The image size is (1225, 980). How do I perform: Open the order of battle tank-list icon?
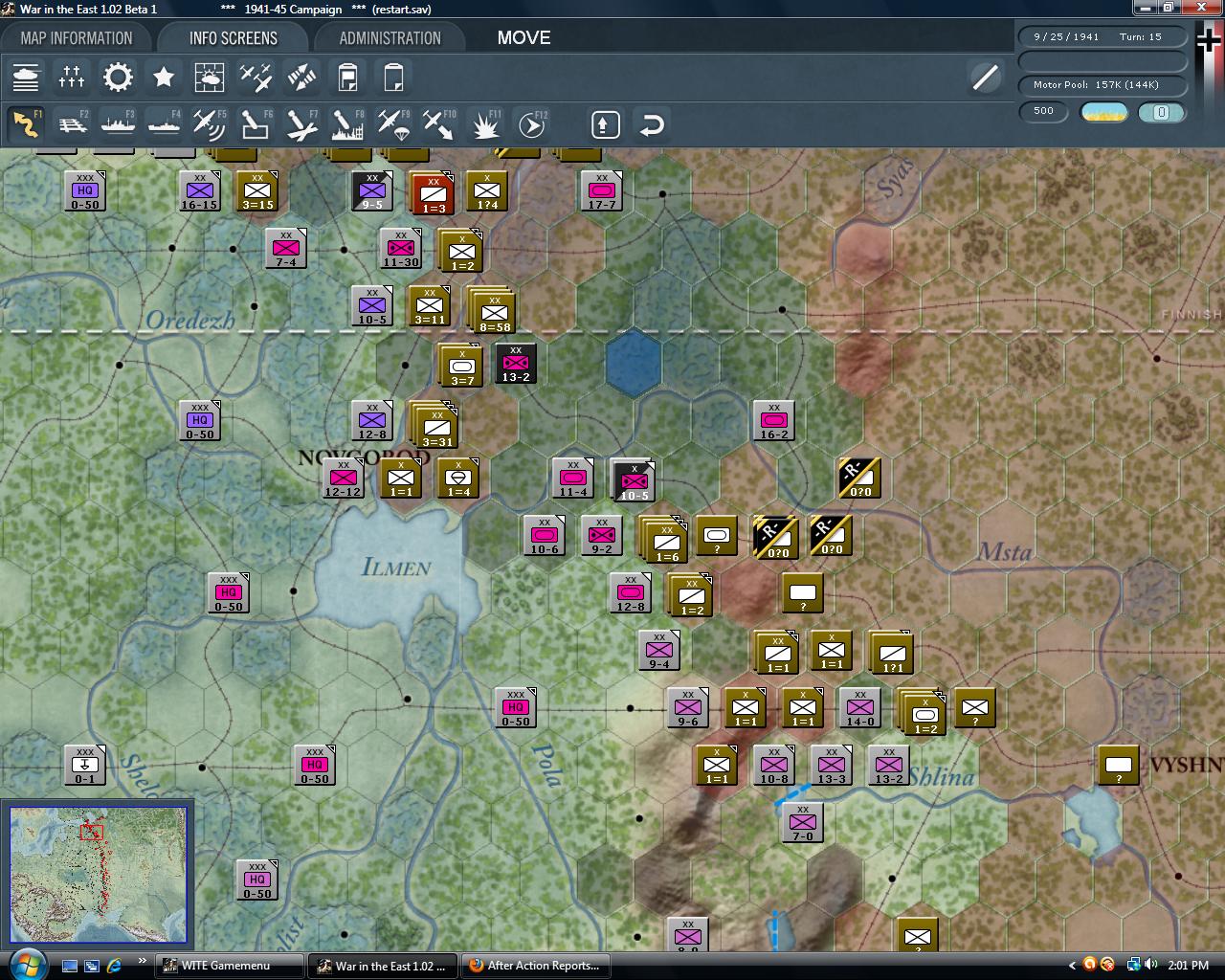[x=26, y=77]
